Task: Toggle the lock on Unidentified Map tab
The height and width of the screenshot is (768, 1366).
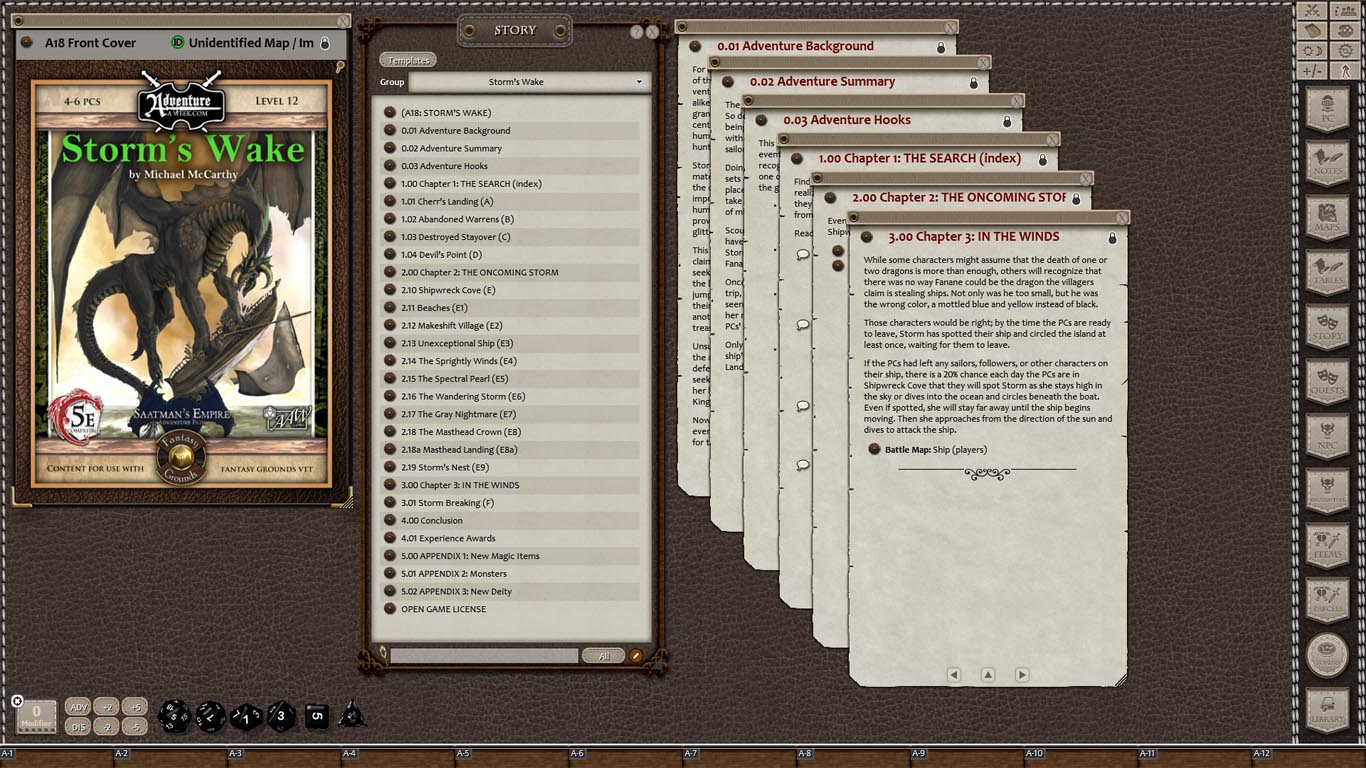Action: click(326, 43)
